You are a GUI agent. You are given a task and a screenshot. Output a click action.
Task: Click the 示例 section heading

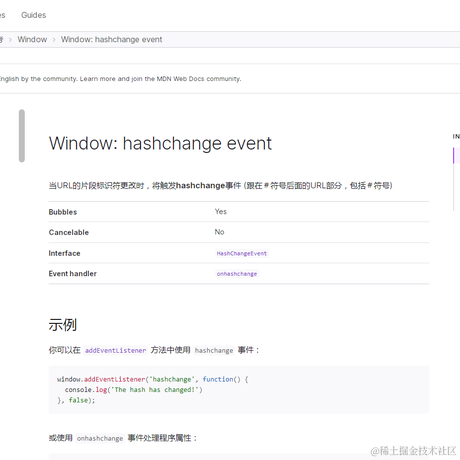pyautogui.click(x=63, y=325)
